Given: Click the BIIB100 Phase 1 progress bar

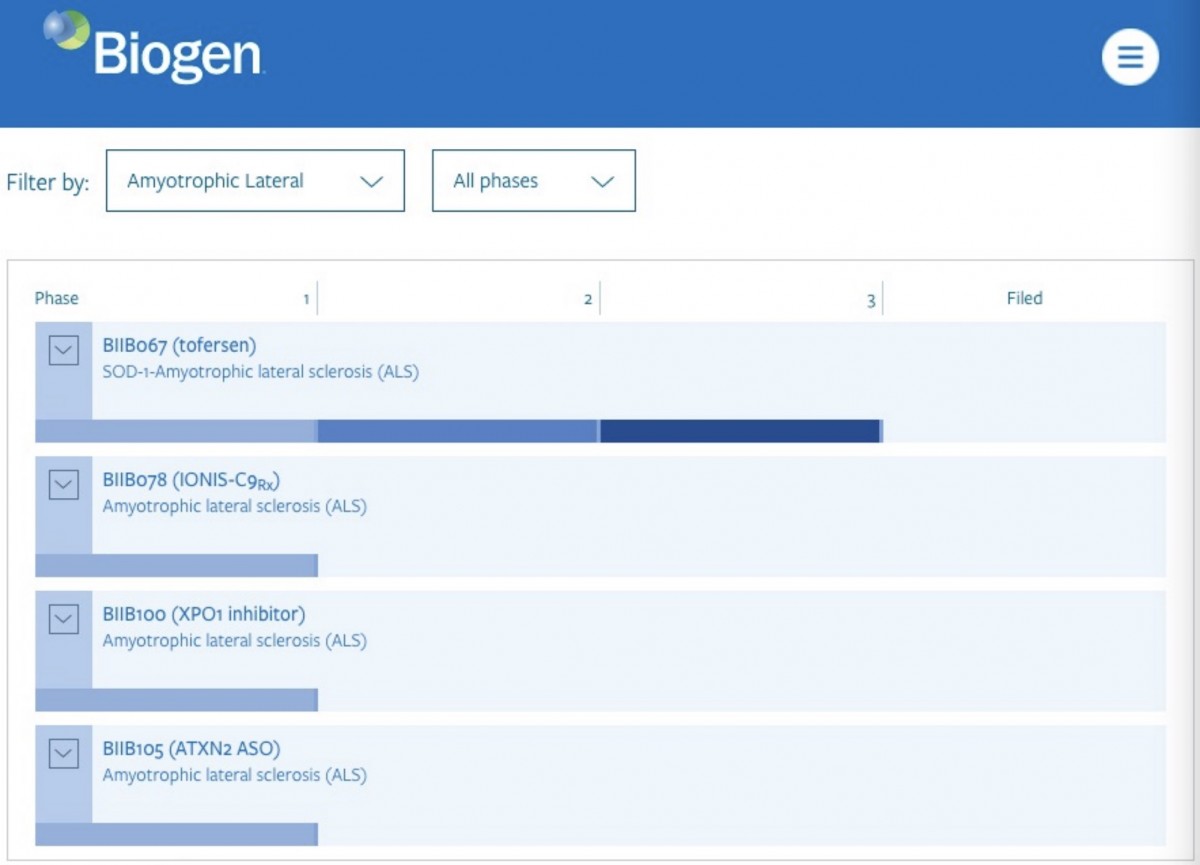Looking at the screenshot, I should (176, 700).
